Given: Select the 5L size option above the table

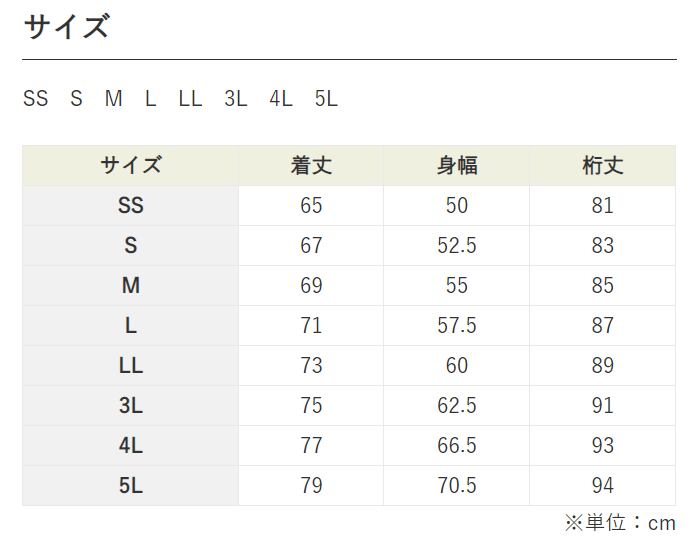Looking at the screenshot, I should [x=326, y=99].
